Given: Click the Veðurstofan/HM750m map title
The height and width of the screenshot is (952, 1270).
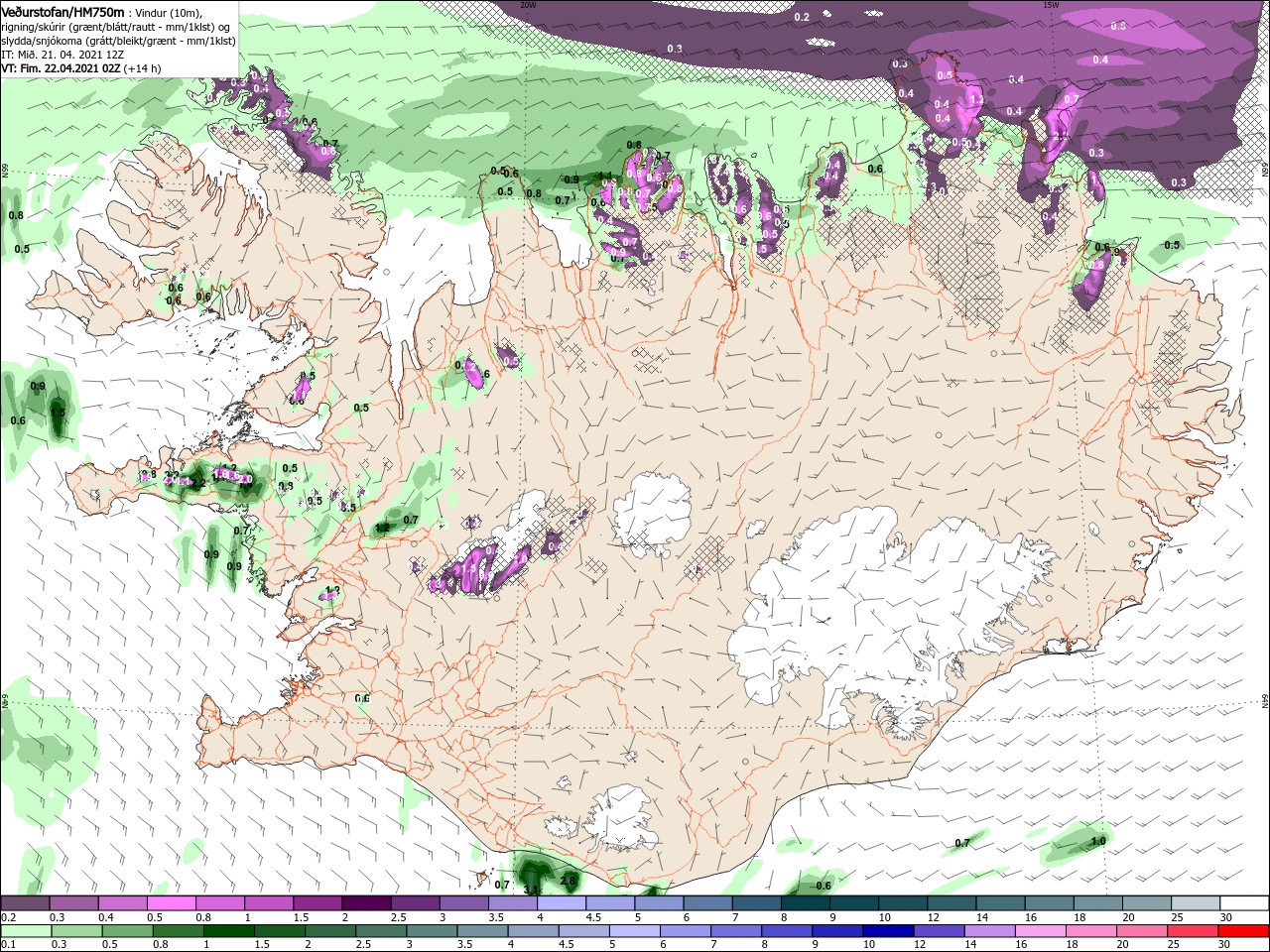Looking at the screenshot, I should tap(63, 11).
